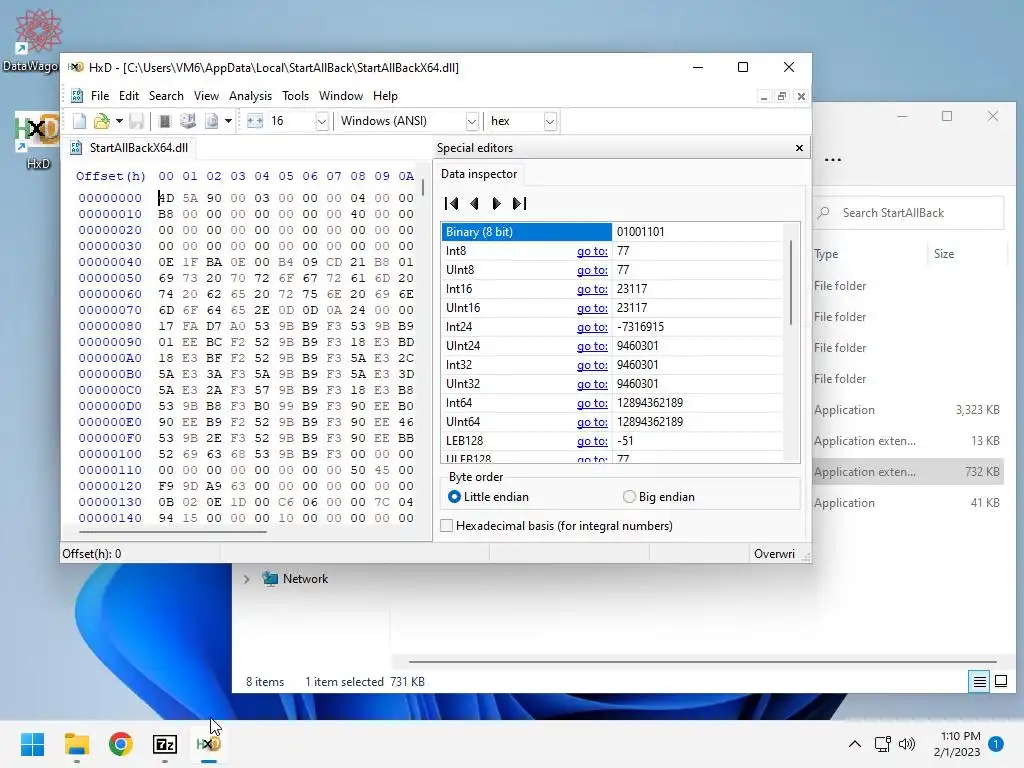Open Google Chrome from the taskbar

[x=121, y=744]
